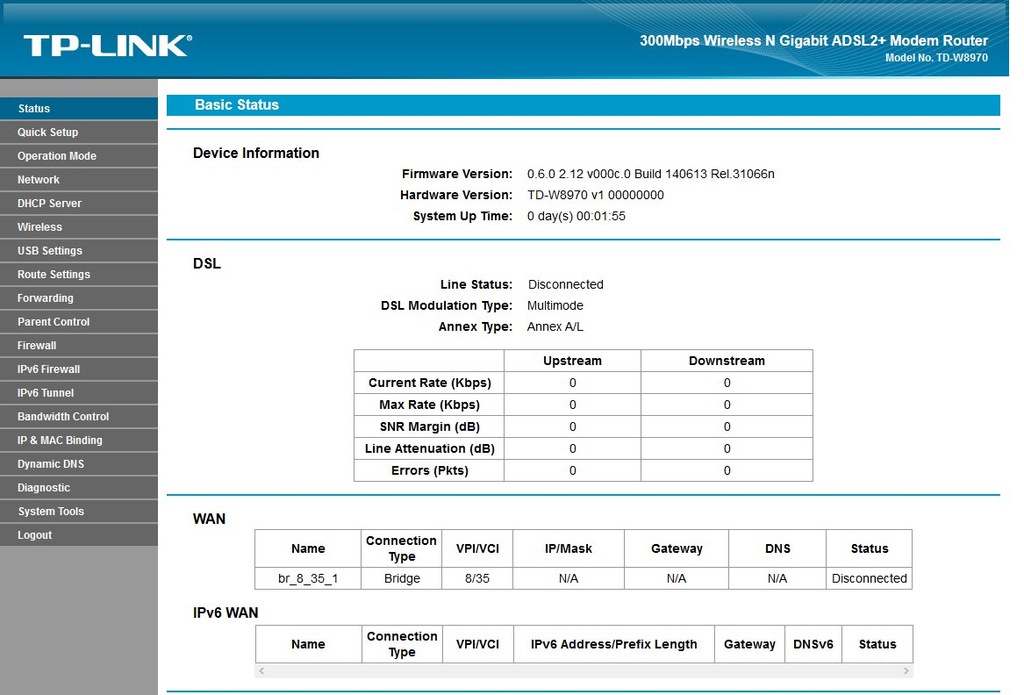Click Logout in the sidebar
Image resolution: width=1024 pixels, height=695 pixels.
(x=78, y=535)
